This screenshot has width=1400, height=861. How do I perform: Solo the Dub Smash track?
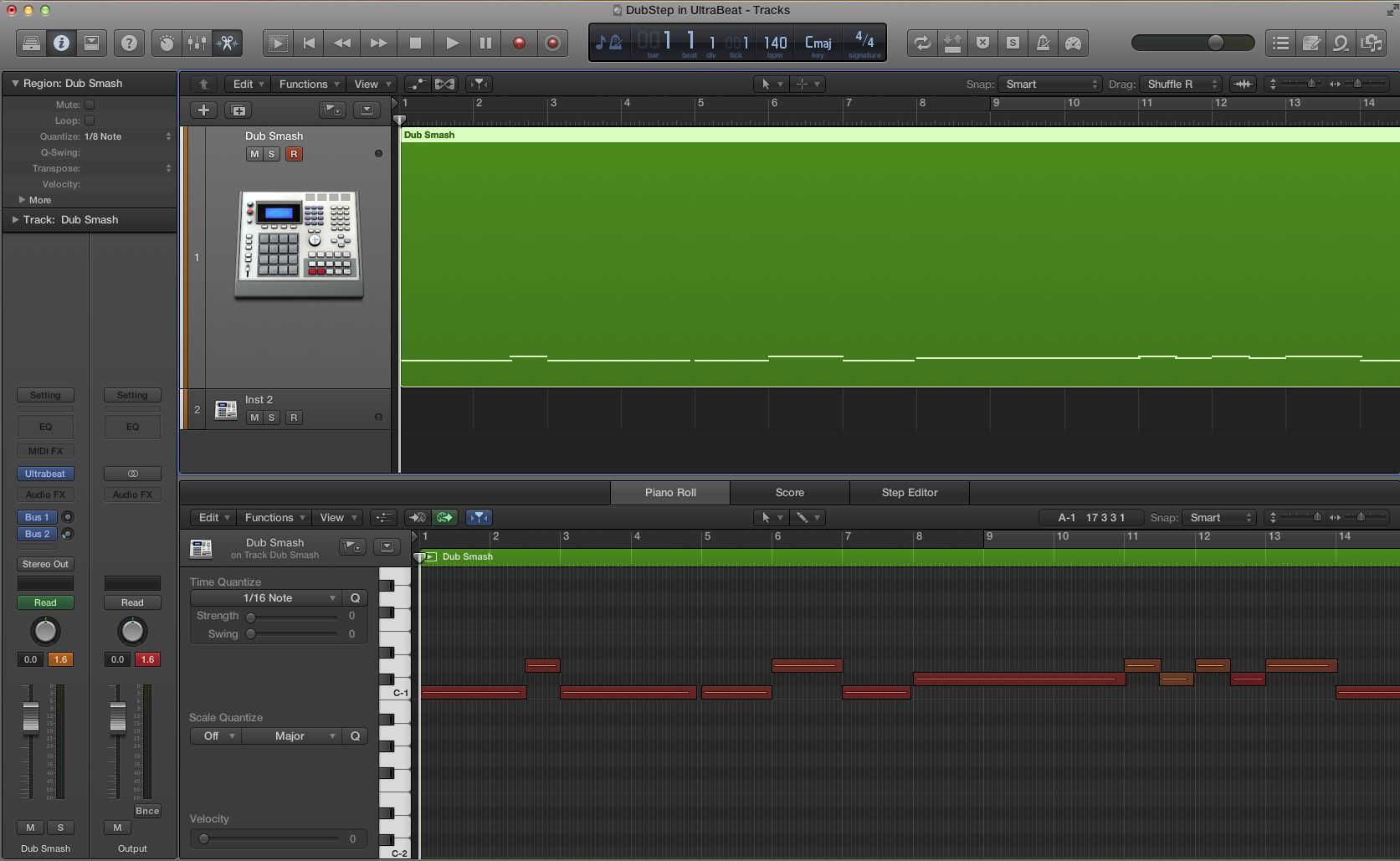[x=271, y=154]
